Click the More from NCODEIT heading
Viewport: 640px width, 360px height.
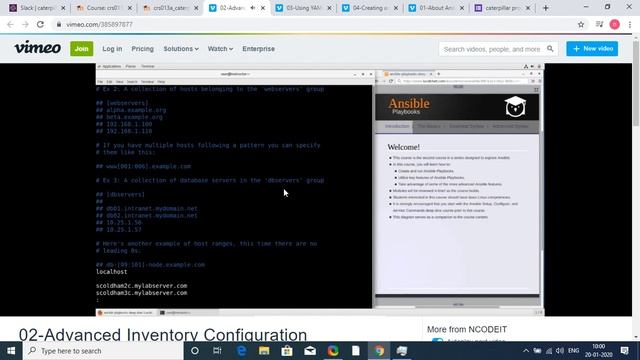pyautogui.click(x=467, y=329)
